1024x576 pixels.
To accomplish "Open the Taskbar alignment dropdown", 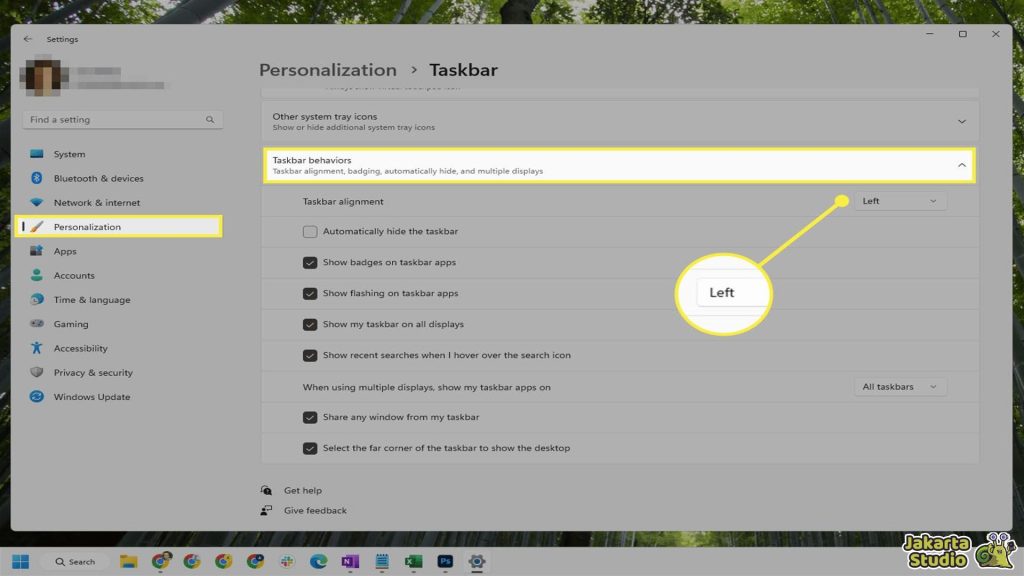I will (899, 200).
